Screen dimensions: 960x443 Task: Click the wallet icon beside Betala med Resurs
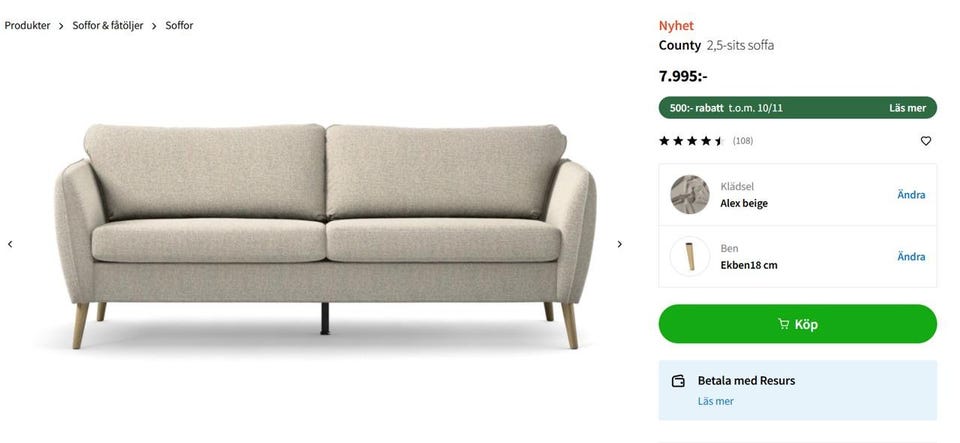(x=678, y=381)
